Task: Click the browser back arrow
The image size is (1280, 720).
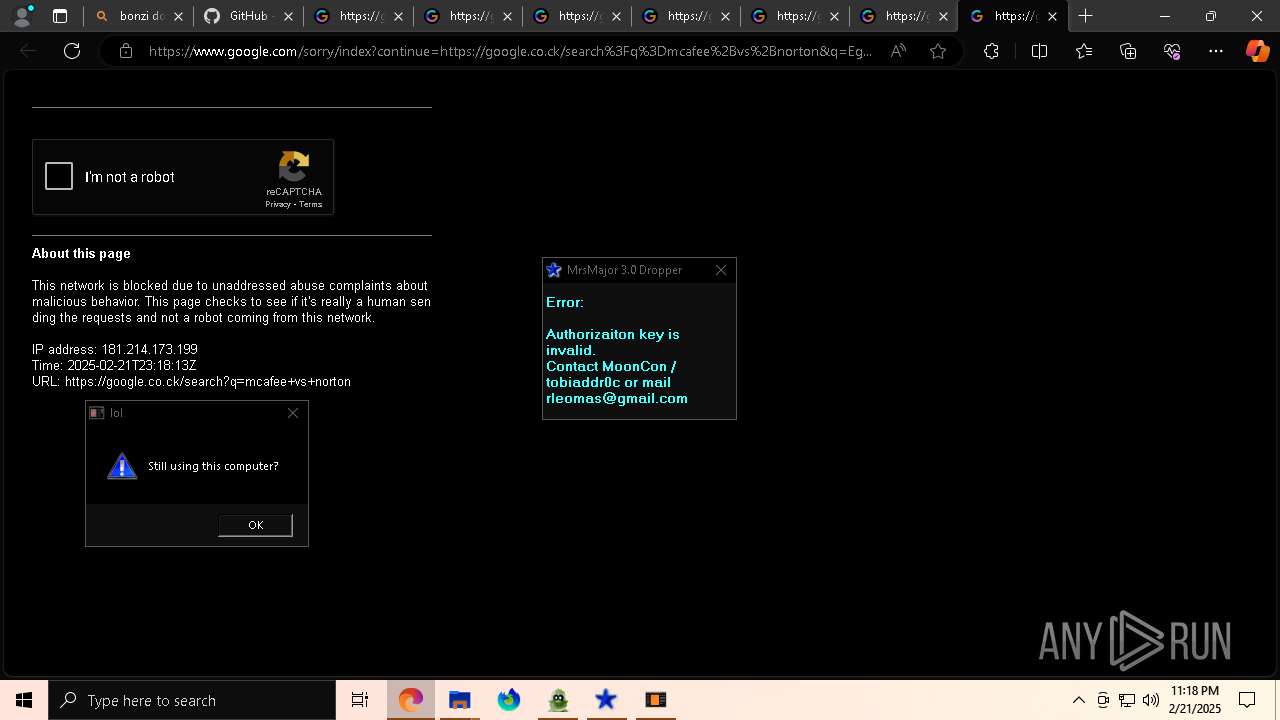Action: pyautogui.click(x=28, y=51)
